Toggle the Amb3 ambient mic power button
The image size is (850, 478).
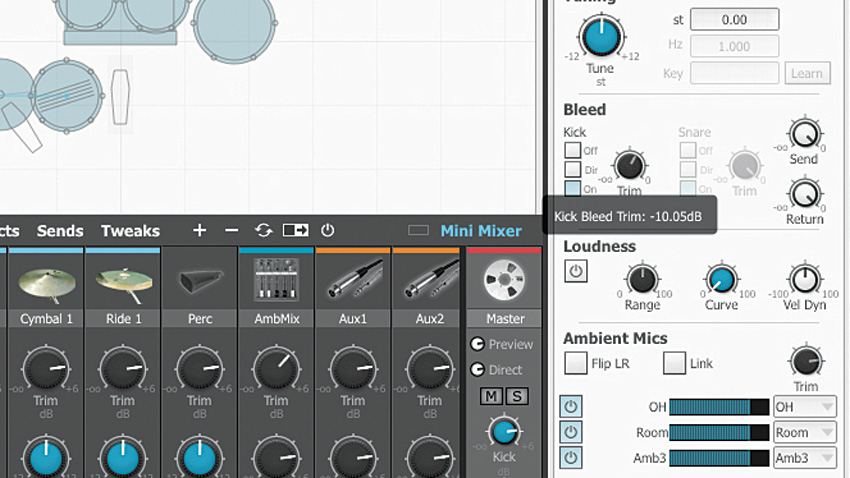coord(570,457)
